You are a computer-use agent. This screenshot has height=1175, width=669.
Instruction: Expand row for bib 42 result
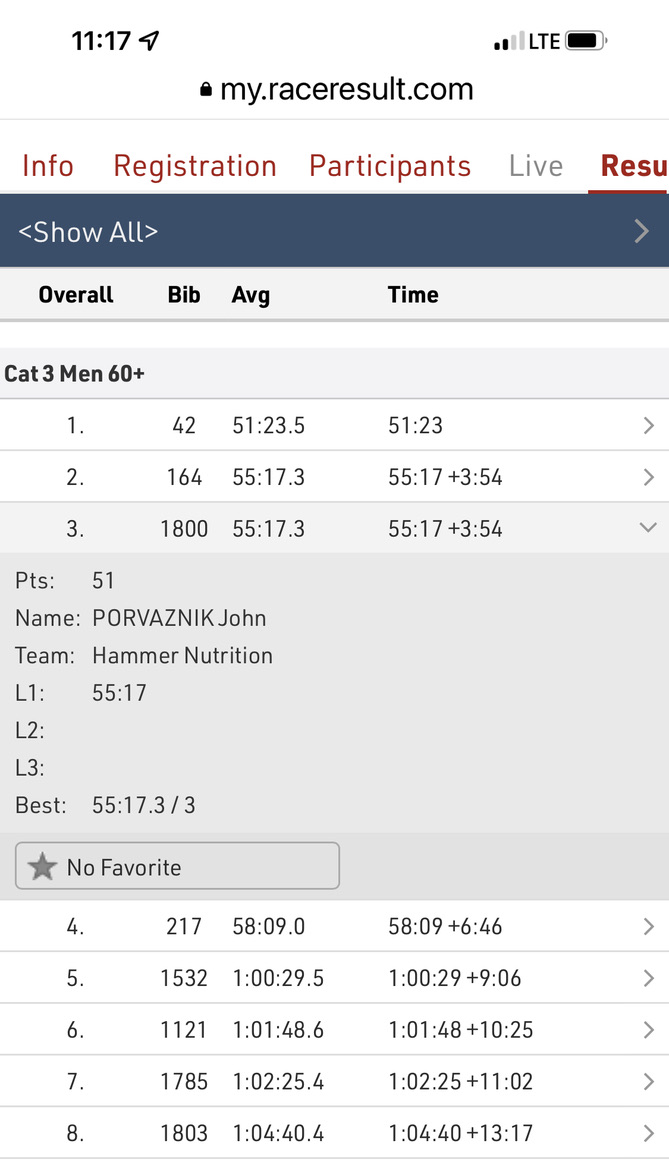pyautogui.click(x=648, y=426)
